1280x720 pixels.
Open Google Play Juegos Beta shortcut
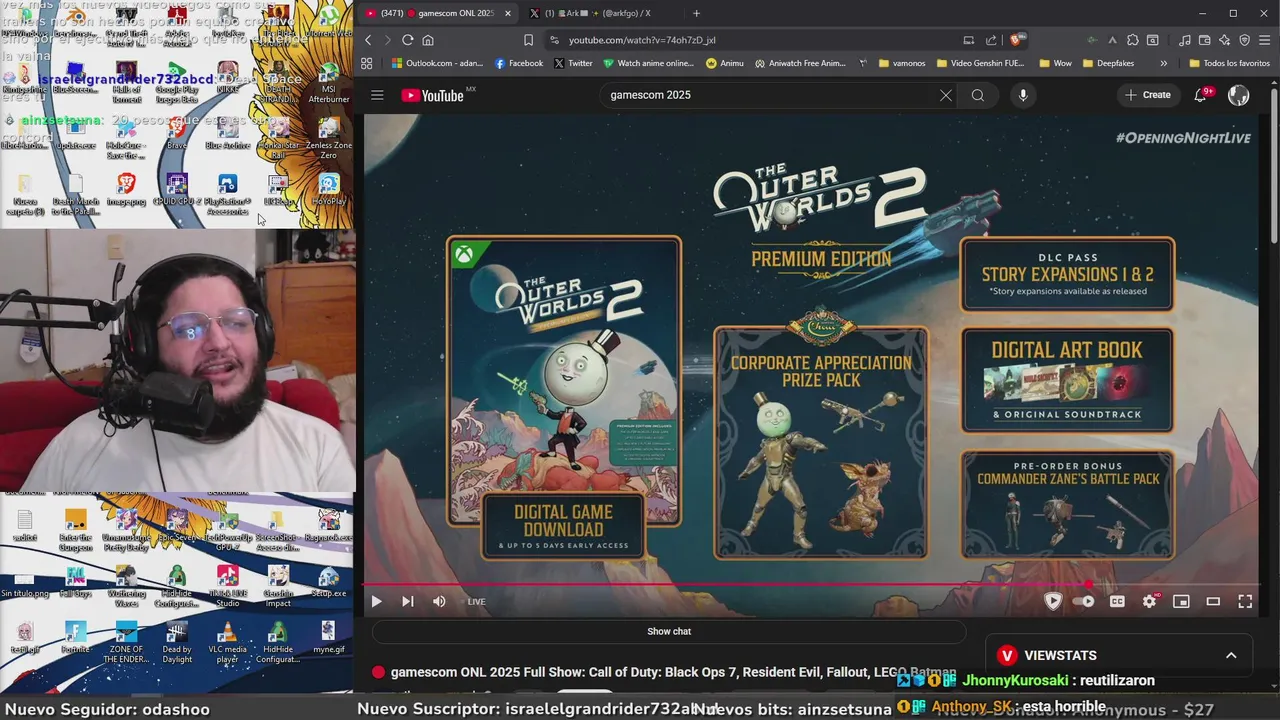(x=177, y=84)
